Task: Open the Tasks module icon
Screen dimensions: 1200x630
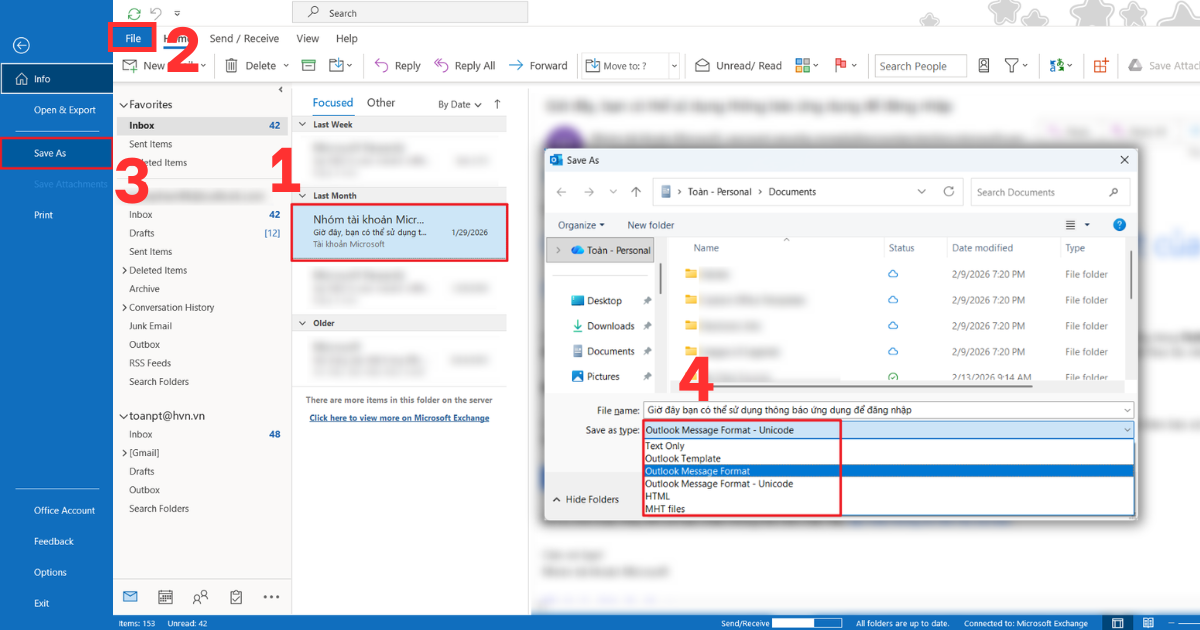Action: coord(236,596)
